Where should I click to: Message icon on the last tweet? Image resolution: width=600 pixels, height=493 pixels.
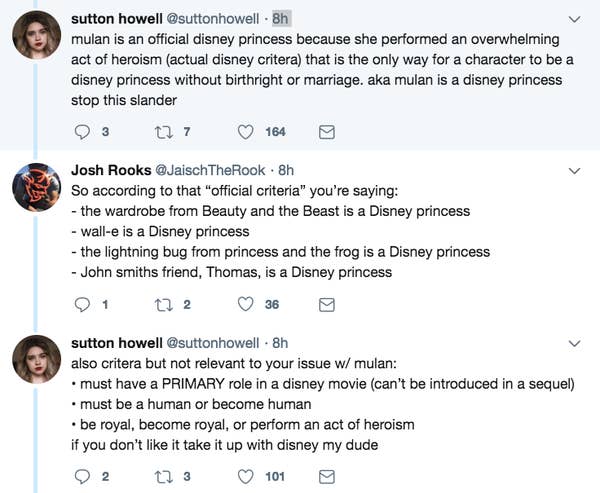coord(326,477)
